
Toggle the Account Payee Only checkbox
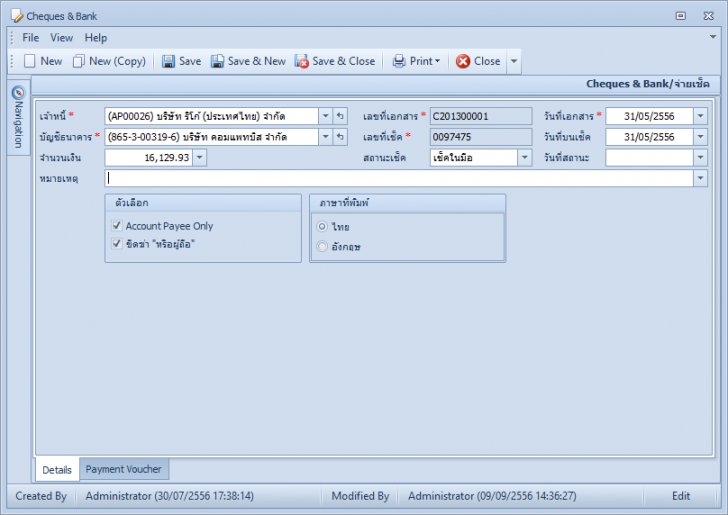point(117,226)
